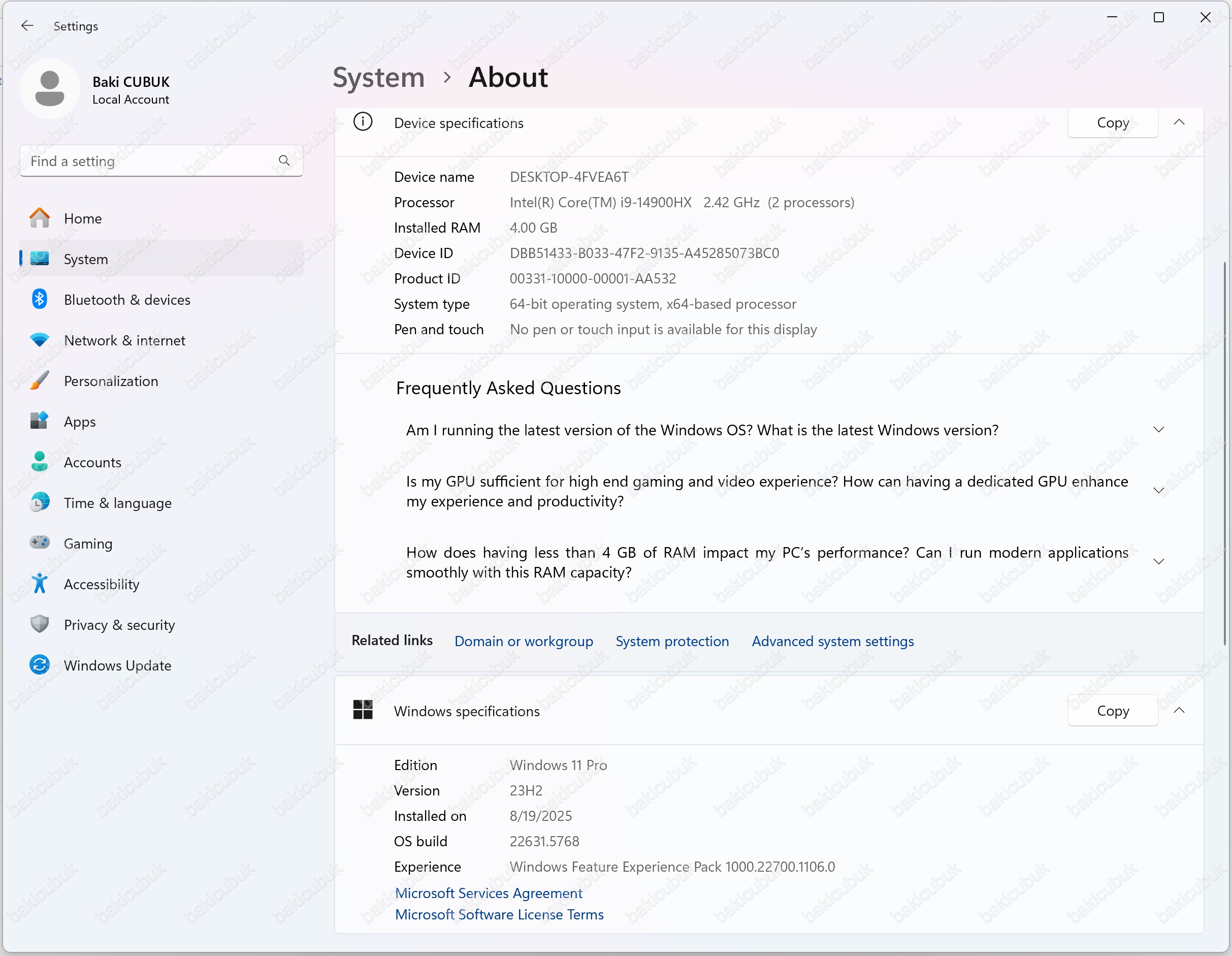Screen dimensions: 1232x956
Task: Copy Device specifications
Action: 1113,122
